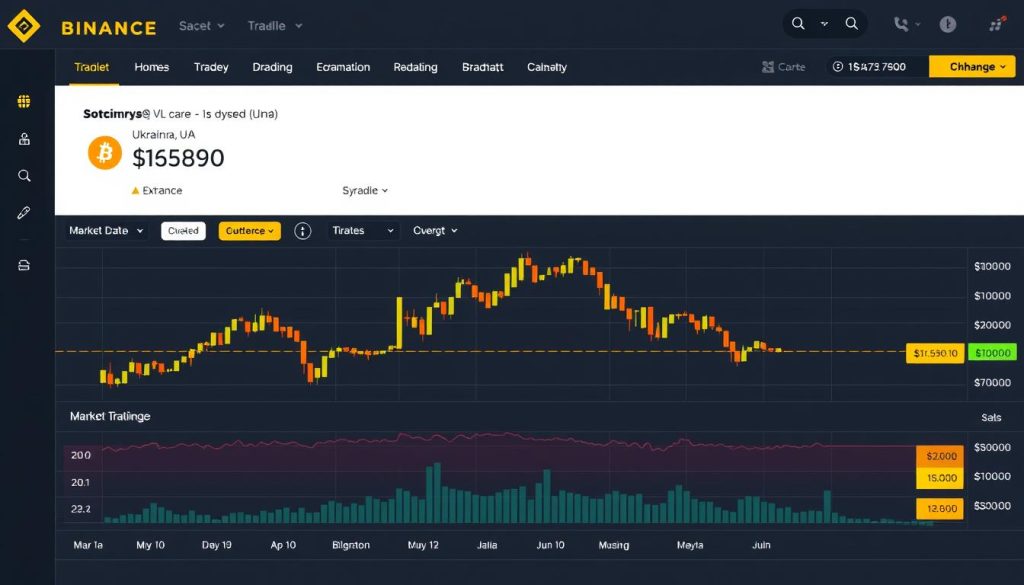Open the yellow Cutterce dropdown
Image resolution: width=1024 pixels, height=585 pixels.
(x=249, y=230)
